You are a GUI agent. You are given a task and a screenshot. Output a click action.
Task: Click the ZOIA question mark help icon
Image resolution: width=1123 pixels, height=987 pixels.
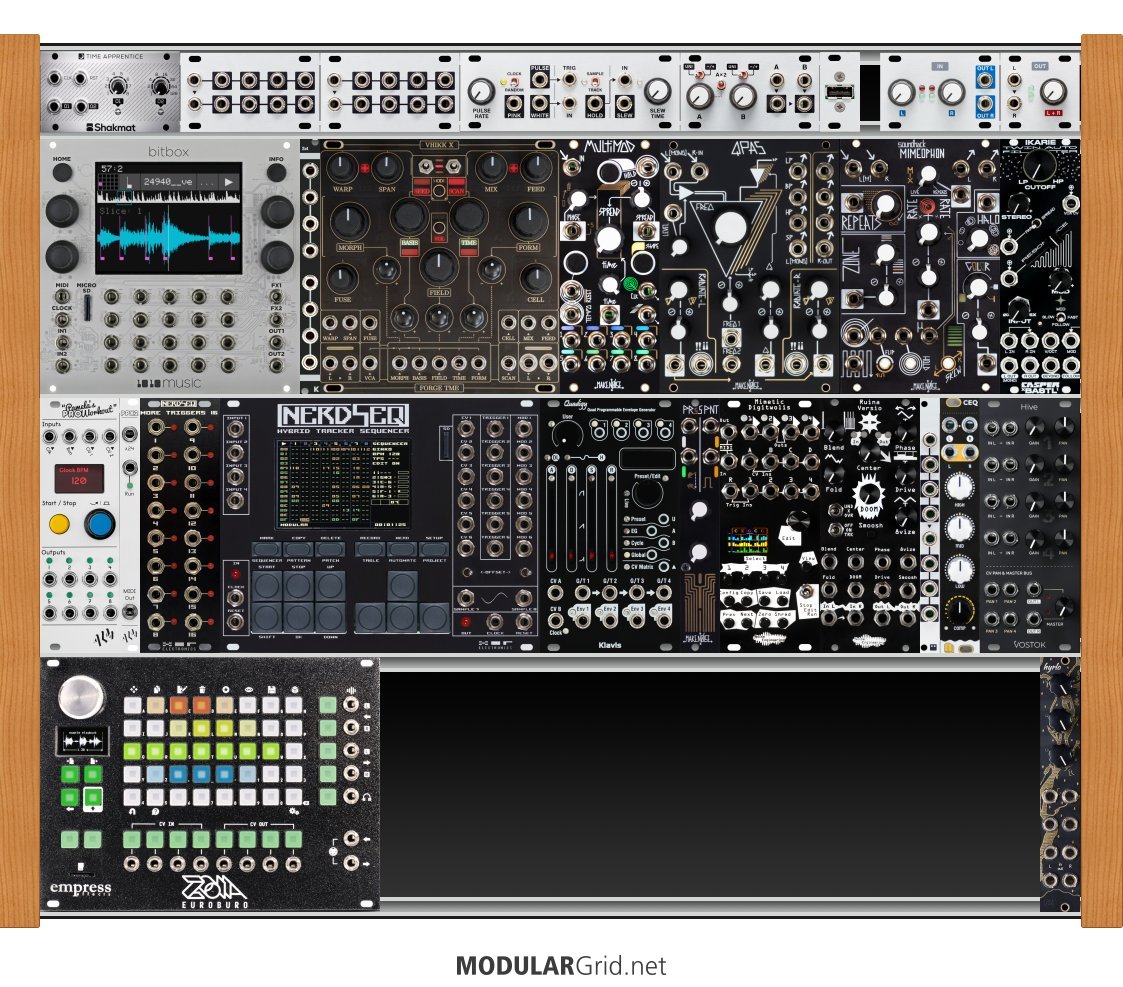155,812
